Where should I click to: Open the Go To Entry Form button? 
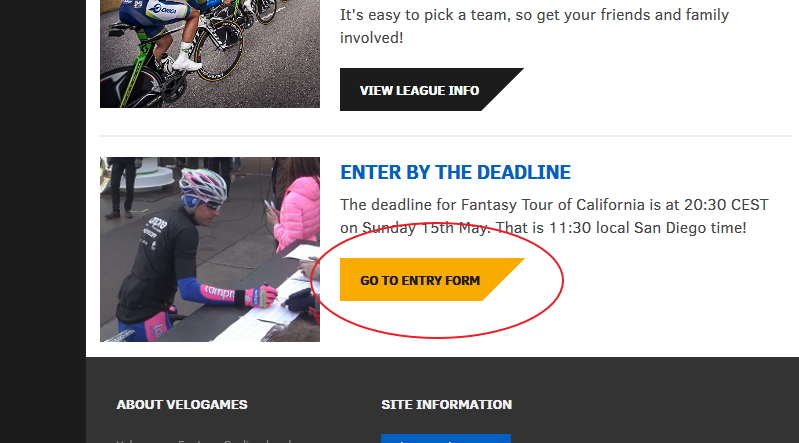(x=421, y=280)
